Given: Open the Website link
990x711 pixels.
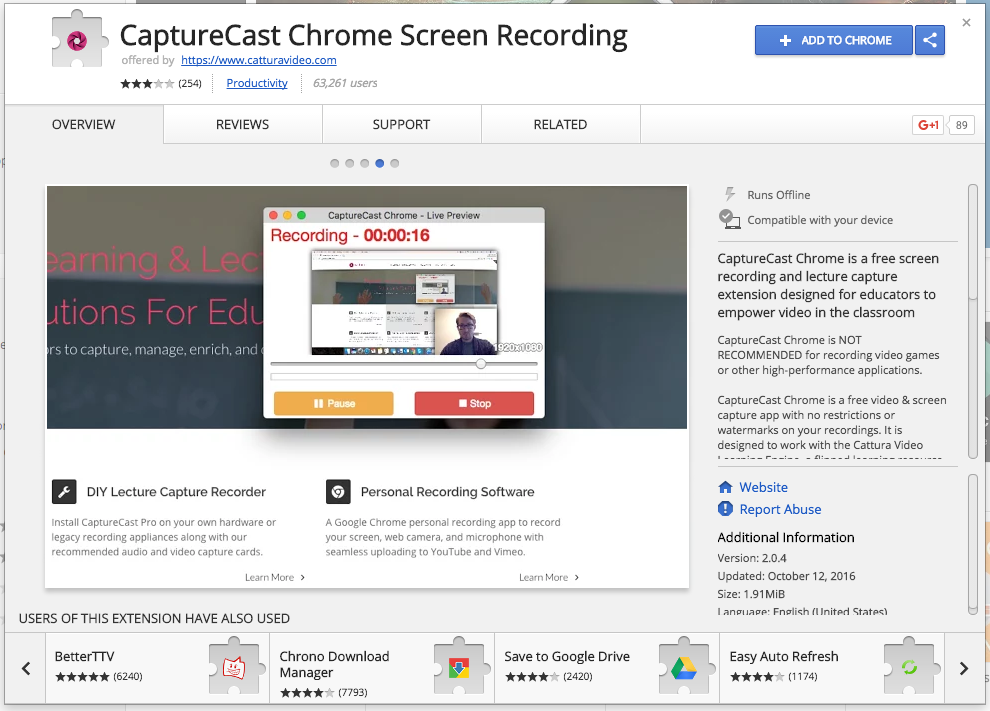Looking at the screenshot, I should coord(763,487).
